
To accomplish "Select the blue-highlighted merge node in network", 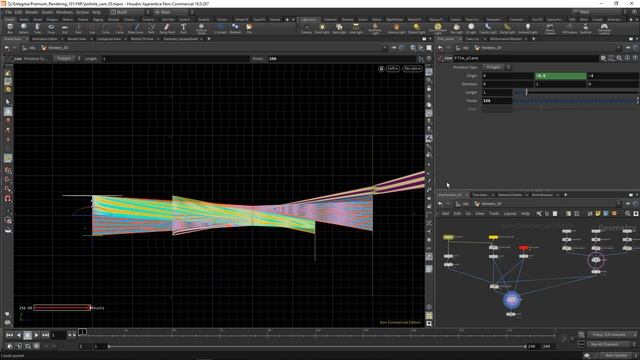I will tap(511, 300).
